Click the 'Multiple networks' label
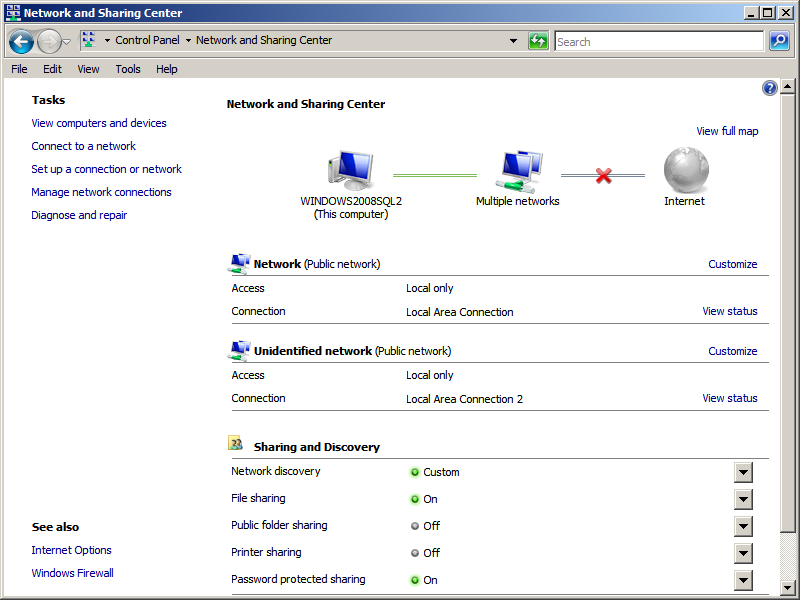This screenshot has width=800, height=600. click(x=517, y=201)
